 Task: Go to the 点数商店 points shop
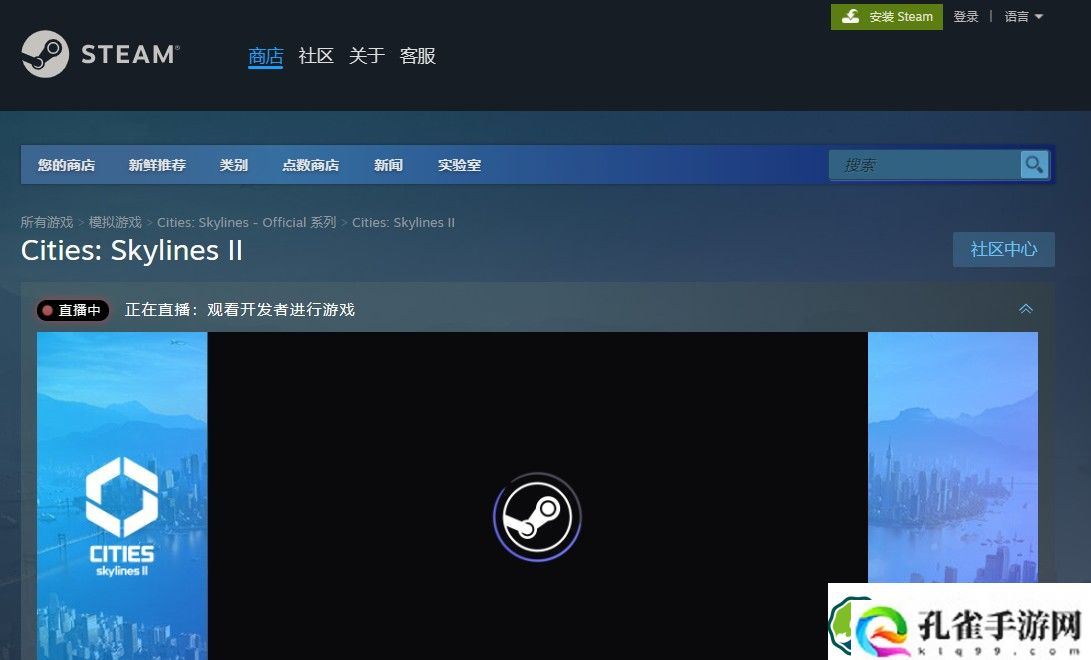click(310, 165)
